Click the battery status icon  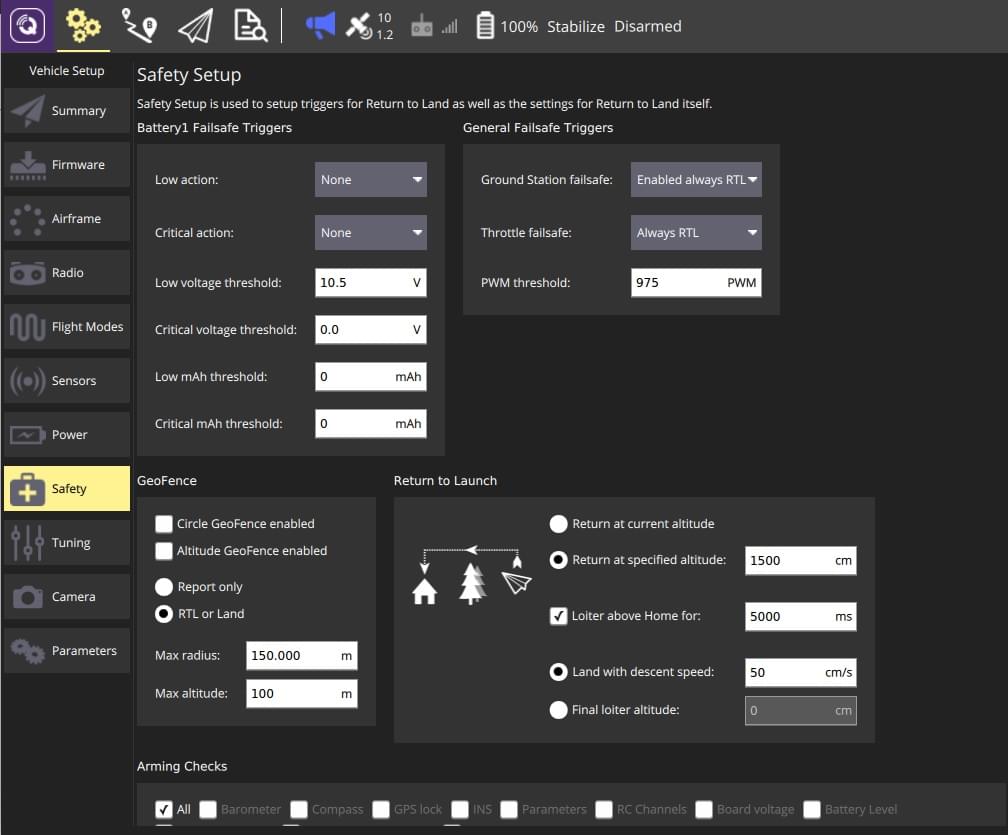click(x=485, y=27)
